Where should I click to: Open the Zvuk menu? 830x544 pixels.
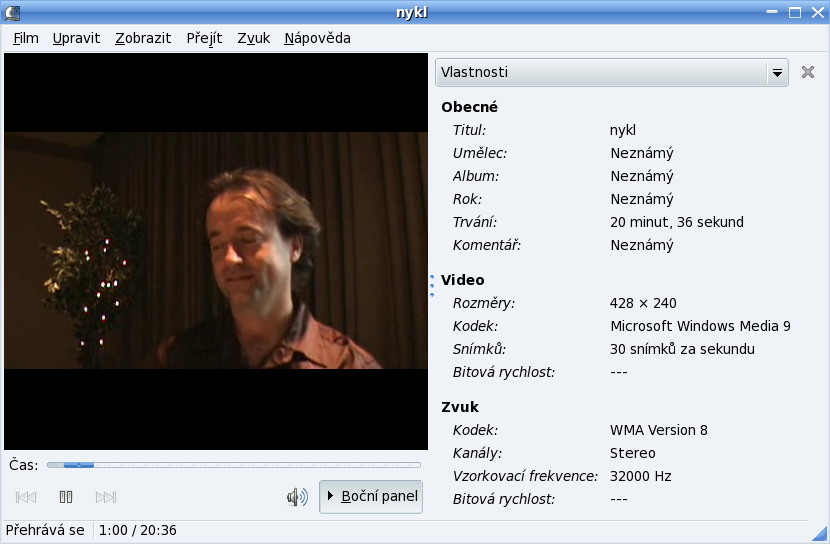pyautogui.click(x=254, y=38)
